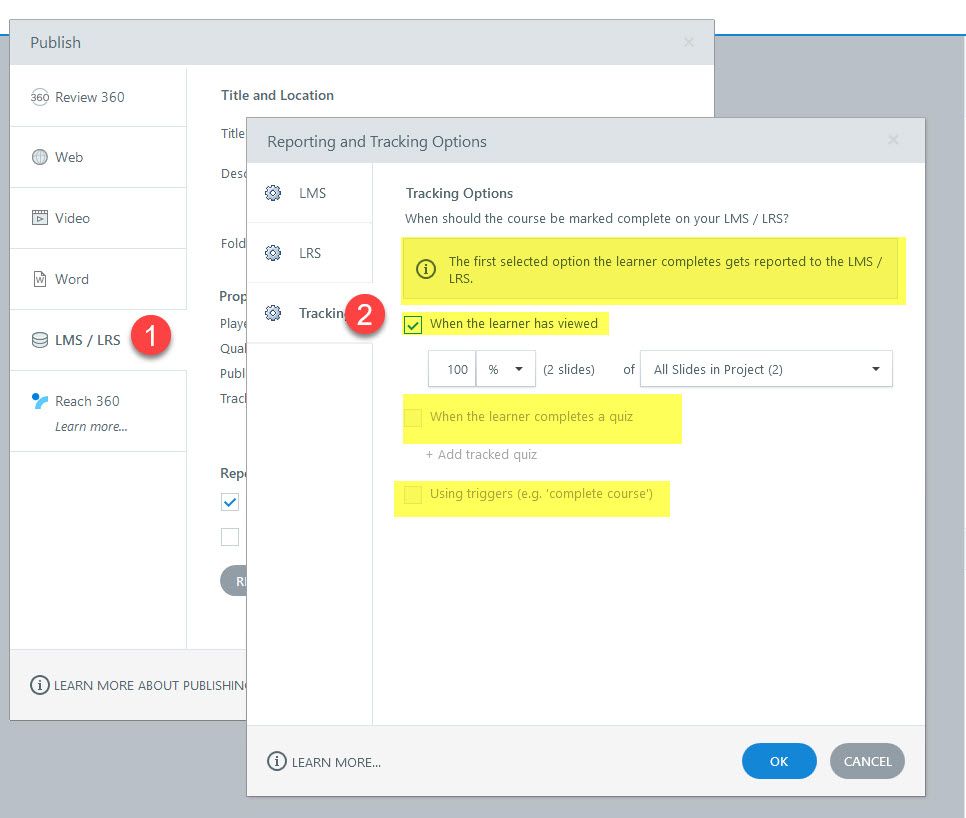Click the gear icon beside LRS
Image resolution: width=966 pixels, height=818 pixels.
(x=273, y=253)
